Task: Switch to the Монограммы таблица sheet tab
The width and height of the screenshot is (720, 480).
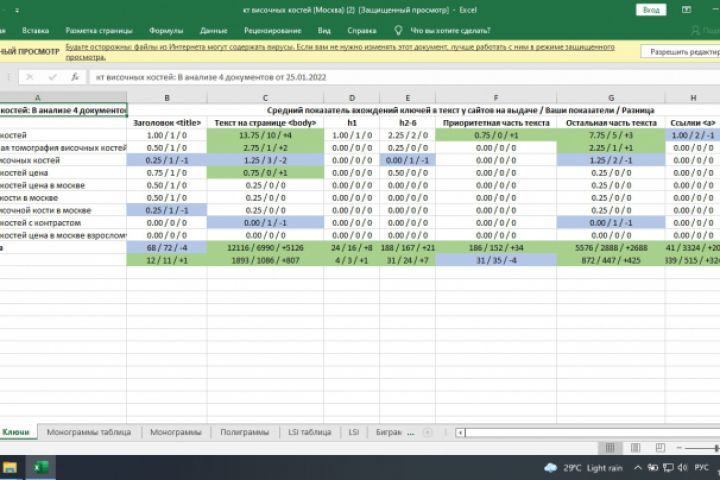Action: click(89, 432)
